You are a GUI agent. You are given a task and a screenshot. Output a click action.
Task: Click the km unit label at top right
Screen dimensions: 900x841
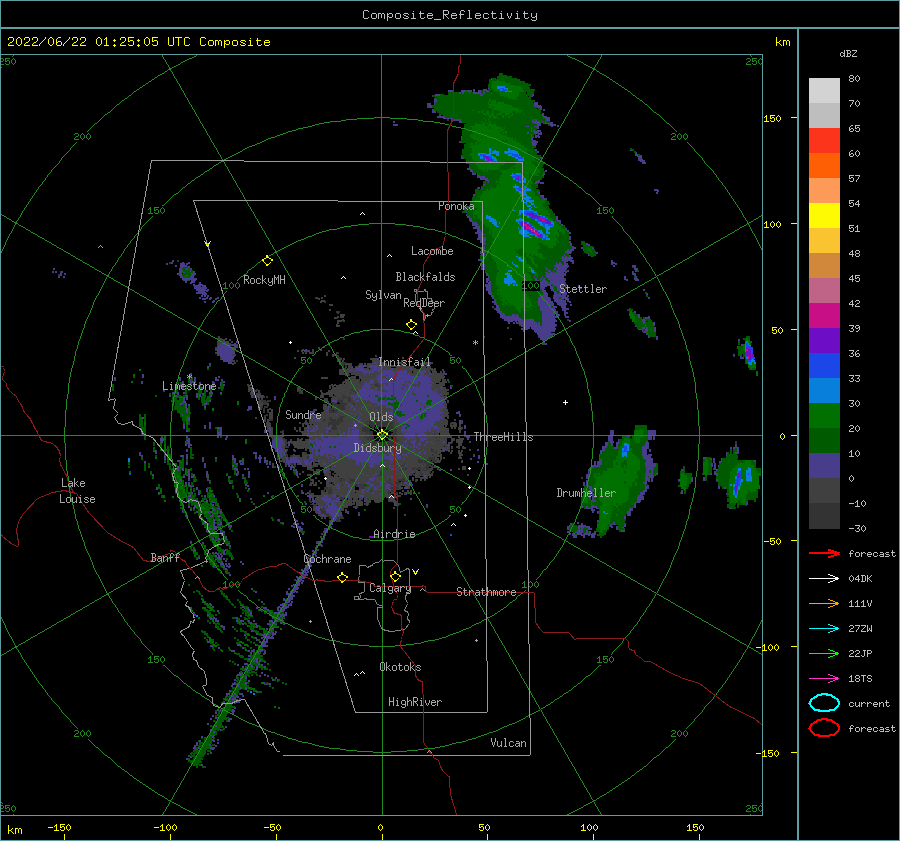(782, 42)
